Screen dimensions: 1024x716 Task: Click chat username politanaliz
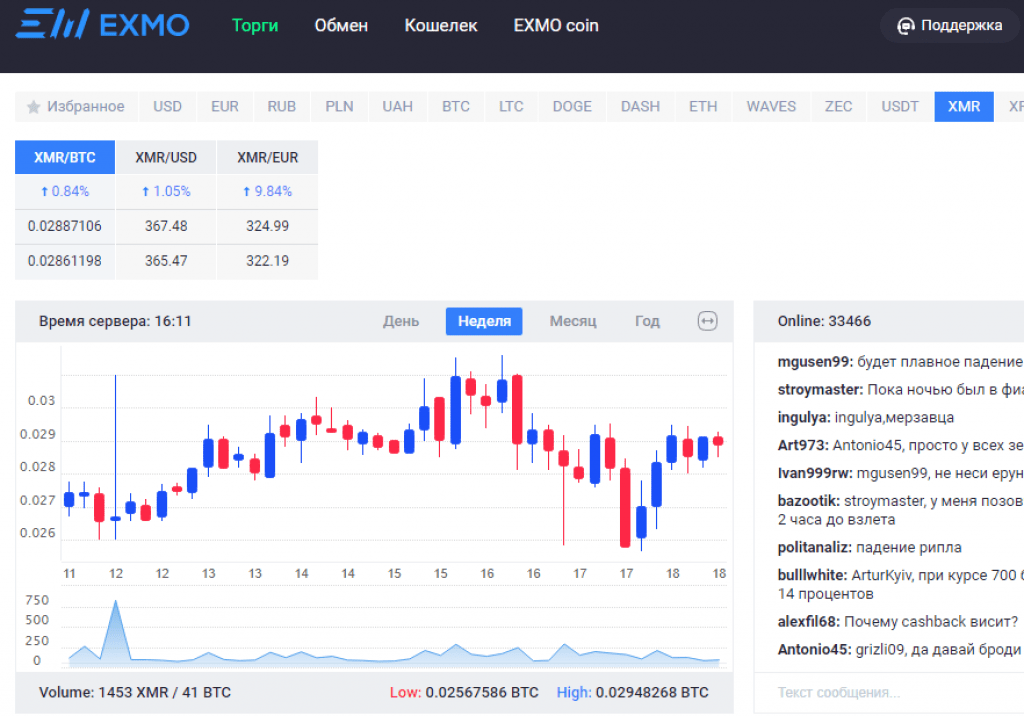point(814,547)
